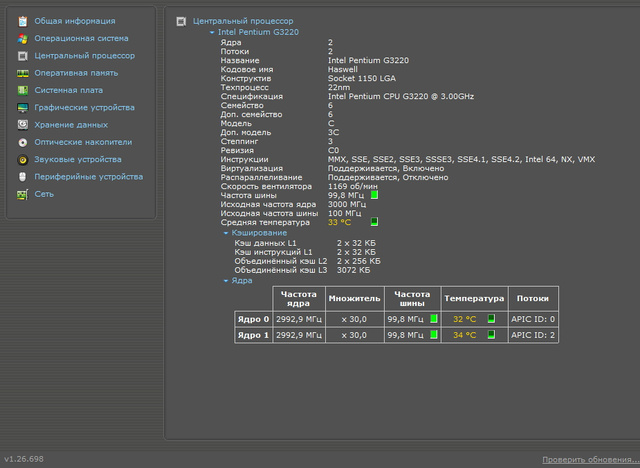Collapse the Ядра section
Image resolution: width=640 pixels, height=468 pixels.
pyautogui.click(x=226, y=281)
